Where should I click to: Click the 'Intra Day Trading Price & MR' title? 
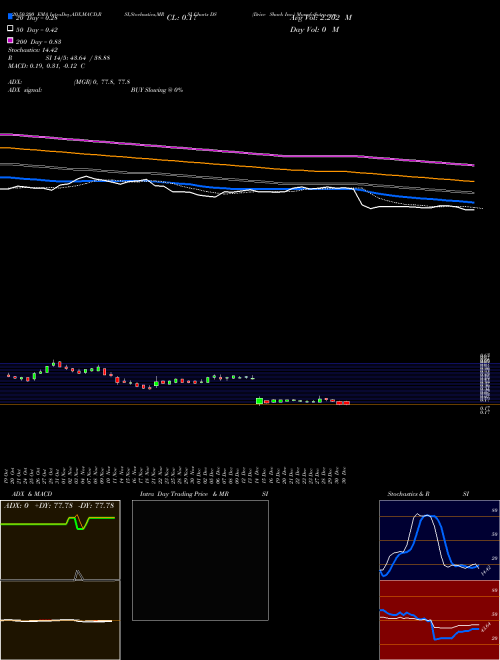[x=184, y=494]
